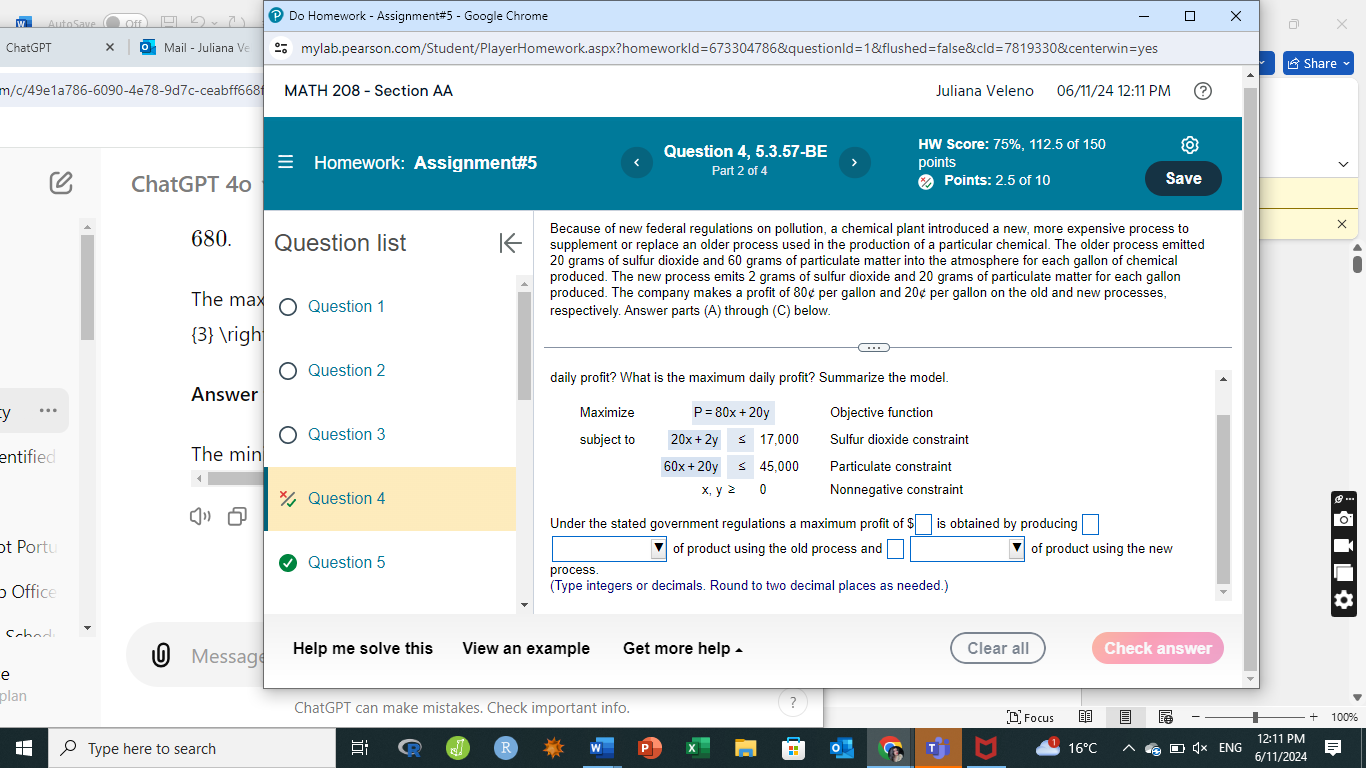Click the read-aloud speaker icon in ChatGPT

tap(201, 517)
